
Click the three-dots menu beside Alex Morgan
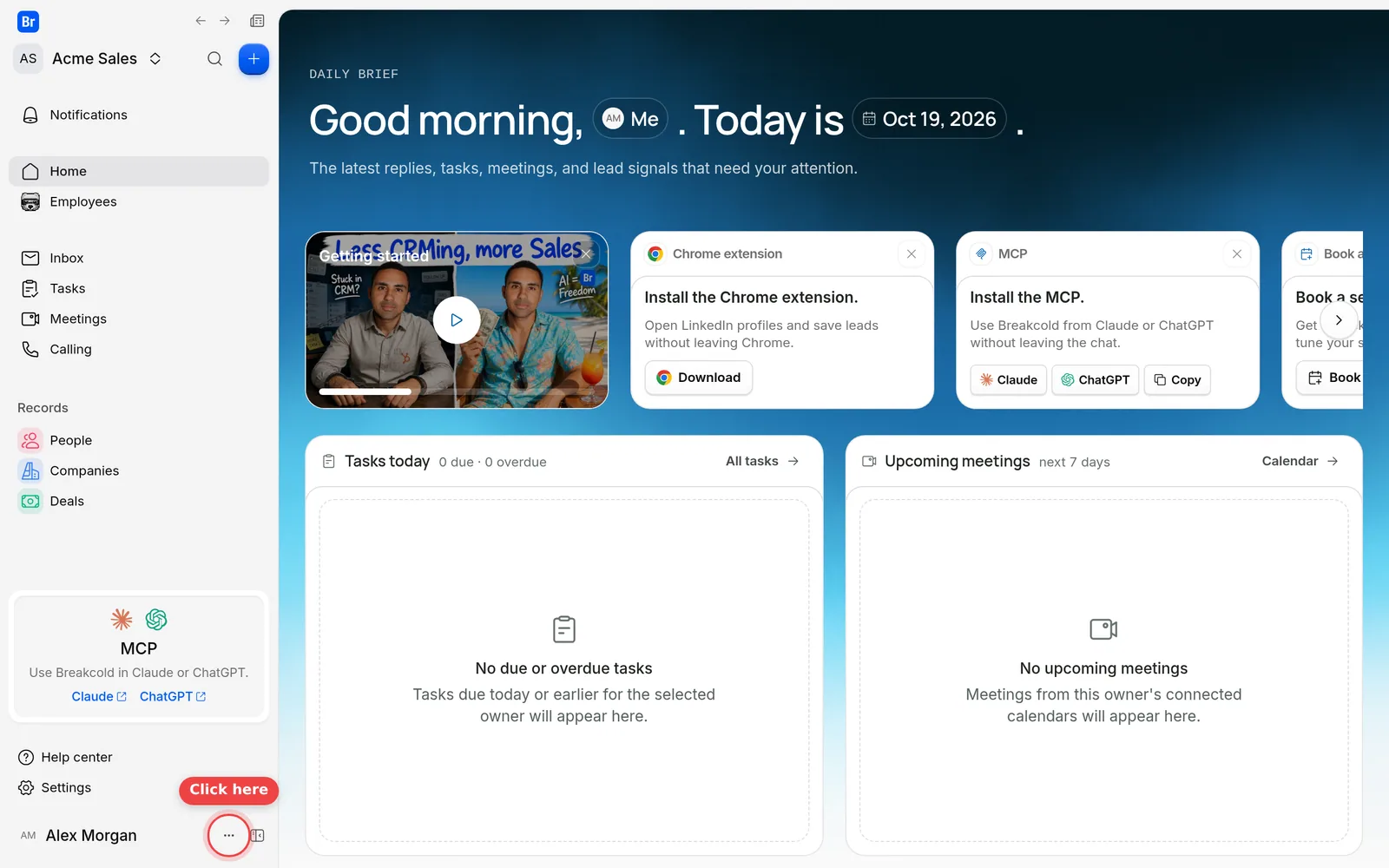pos(228,835)
